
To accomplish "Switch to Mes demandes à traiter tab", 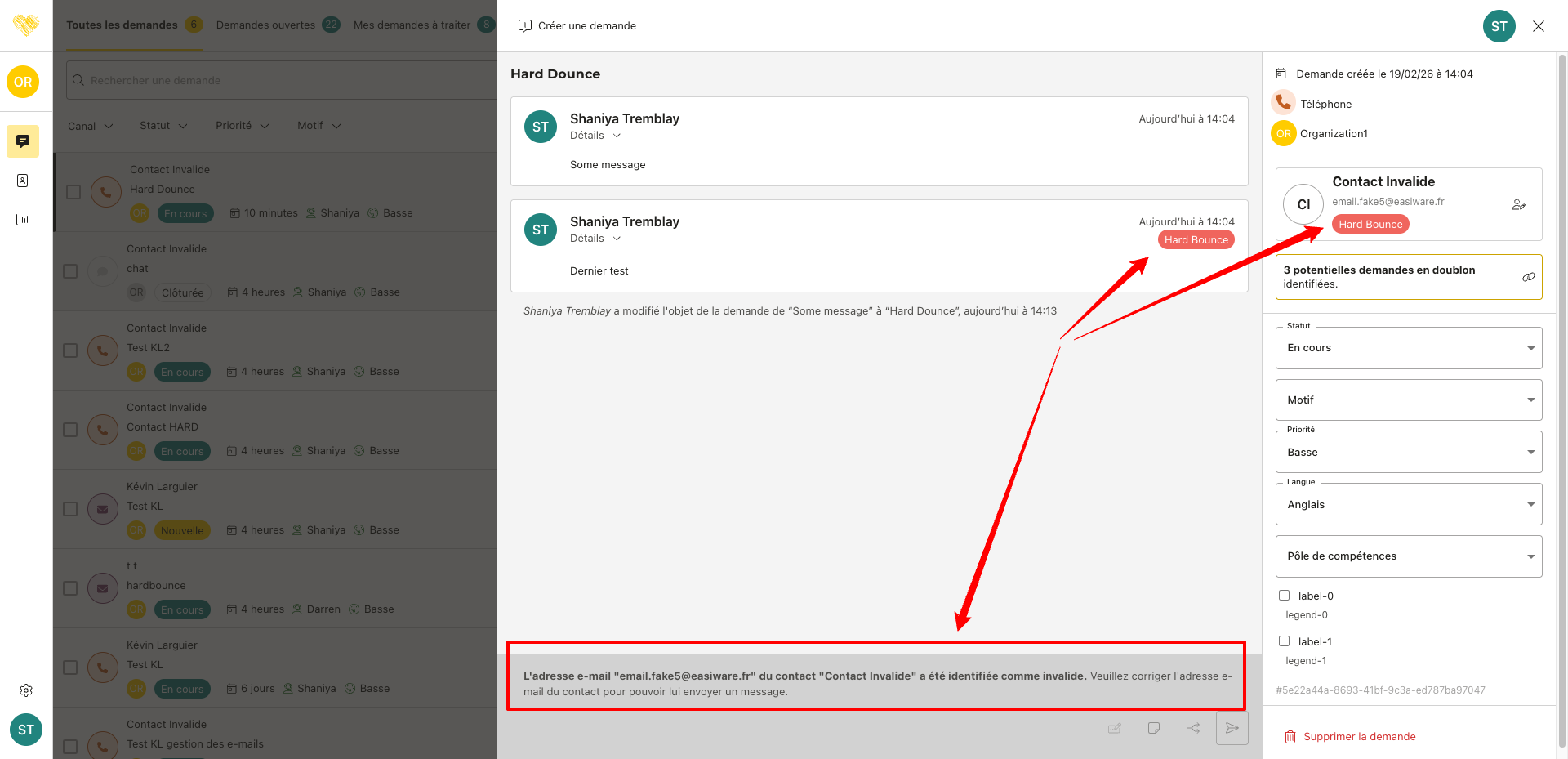I will (x=412, y=25).
